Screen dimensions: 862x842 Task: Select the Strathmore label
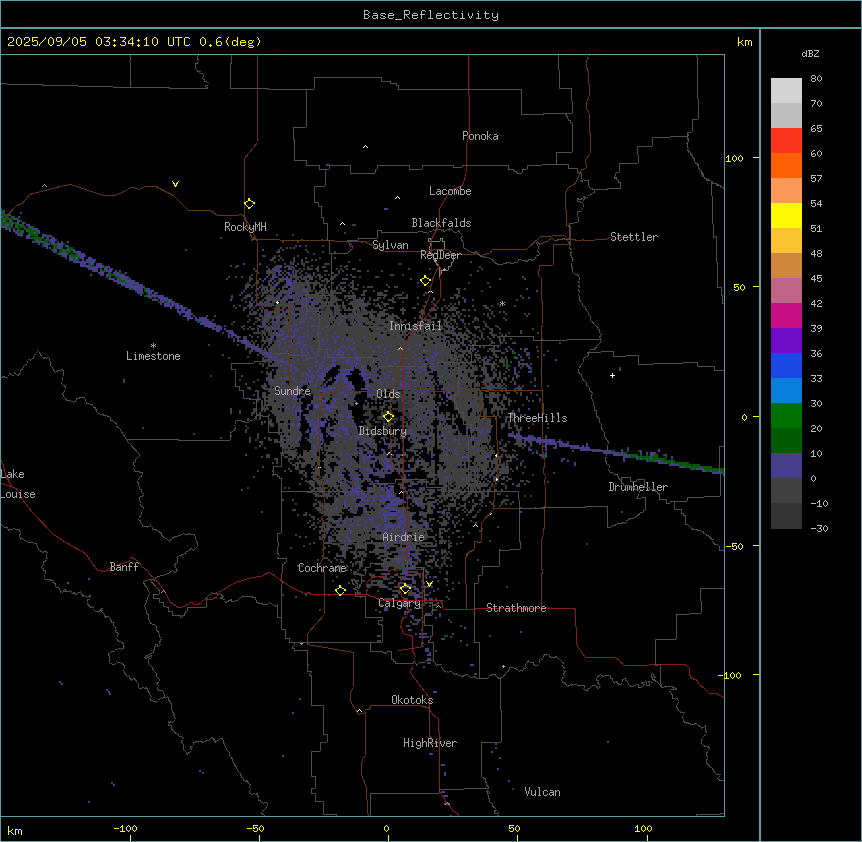[x=516, y=608]
